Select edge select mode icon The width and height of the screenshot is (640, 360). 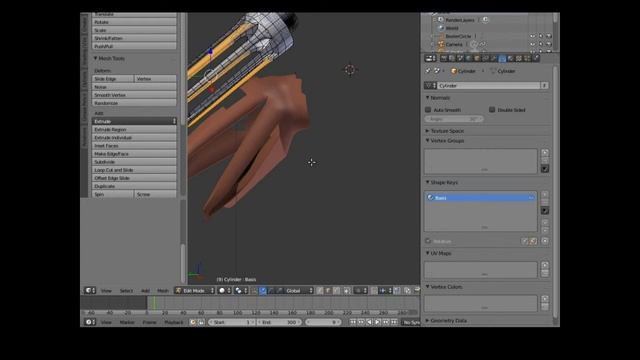point(328,291)
